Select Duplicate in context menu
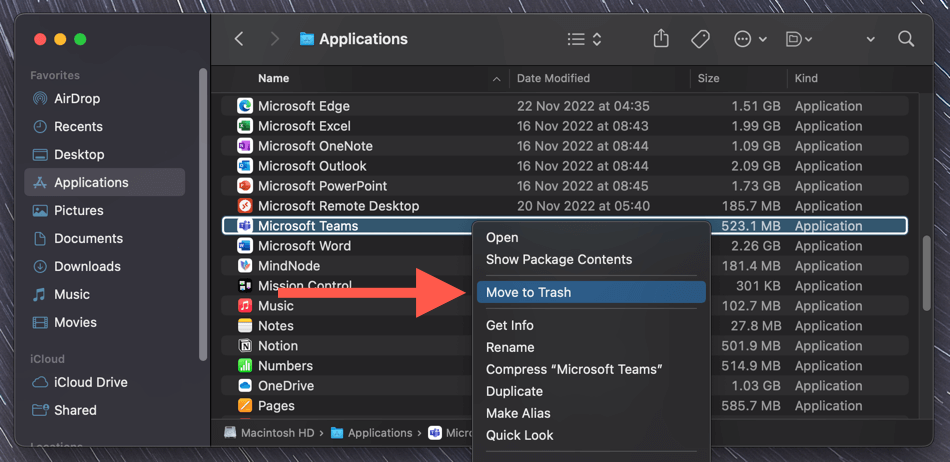The width and height of the screenshot is (950, 462). click(514, 391)
